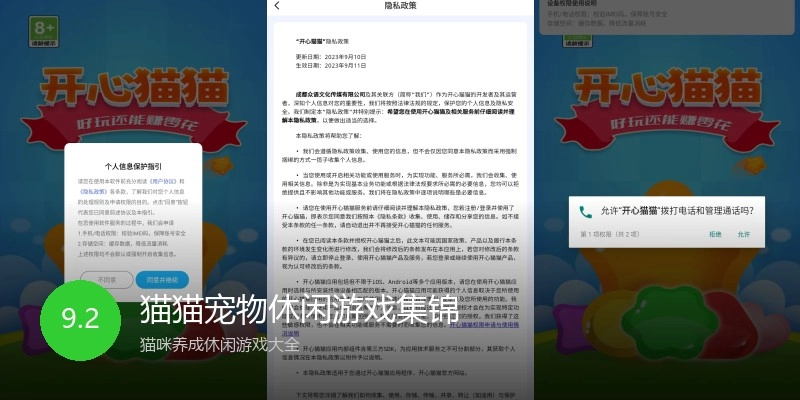Open the 《用户协议》 link
The width and height of the screenshot is (800, 400).
163,182
